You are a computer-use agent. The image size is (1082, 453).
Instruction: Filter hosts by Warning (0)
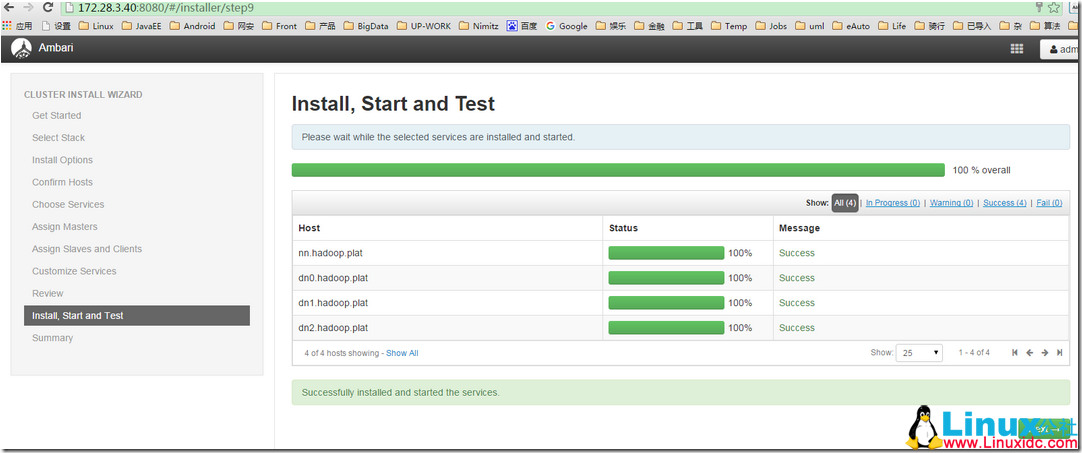952,203
